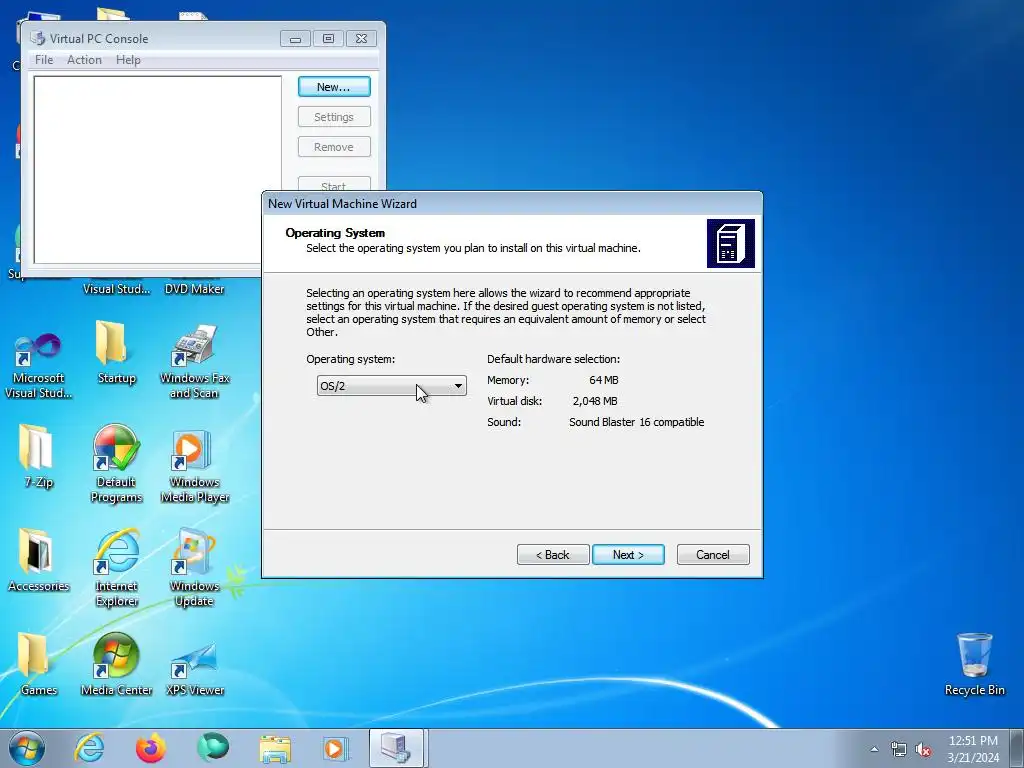Launch Internet Explorer desktop shortcut
This screenshot has width=1024, height=768.
pos(116,568)
